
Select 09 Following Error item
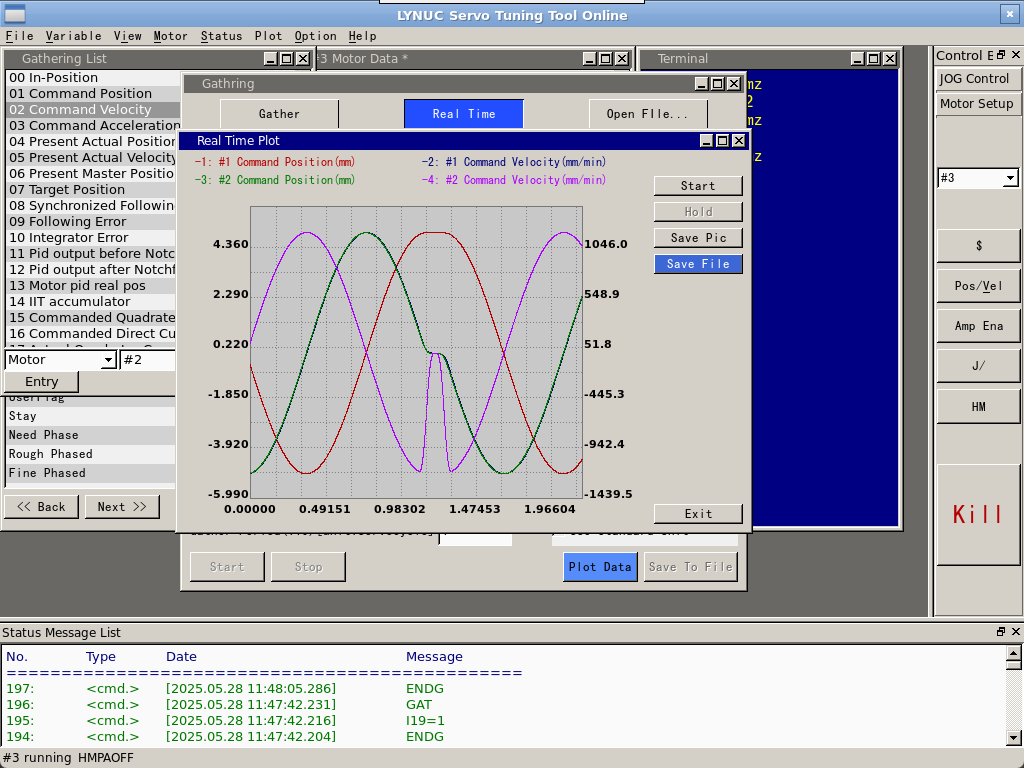tap(91, 221)
